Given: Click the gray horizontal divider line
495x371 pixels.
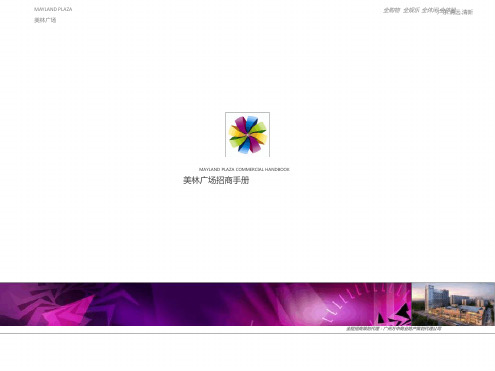Looking at the screenshot, I should [247, 333].
